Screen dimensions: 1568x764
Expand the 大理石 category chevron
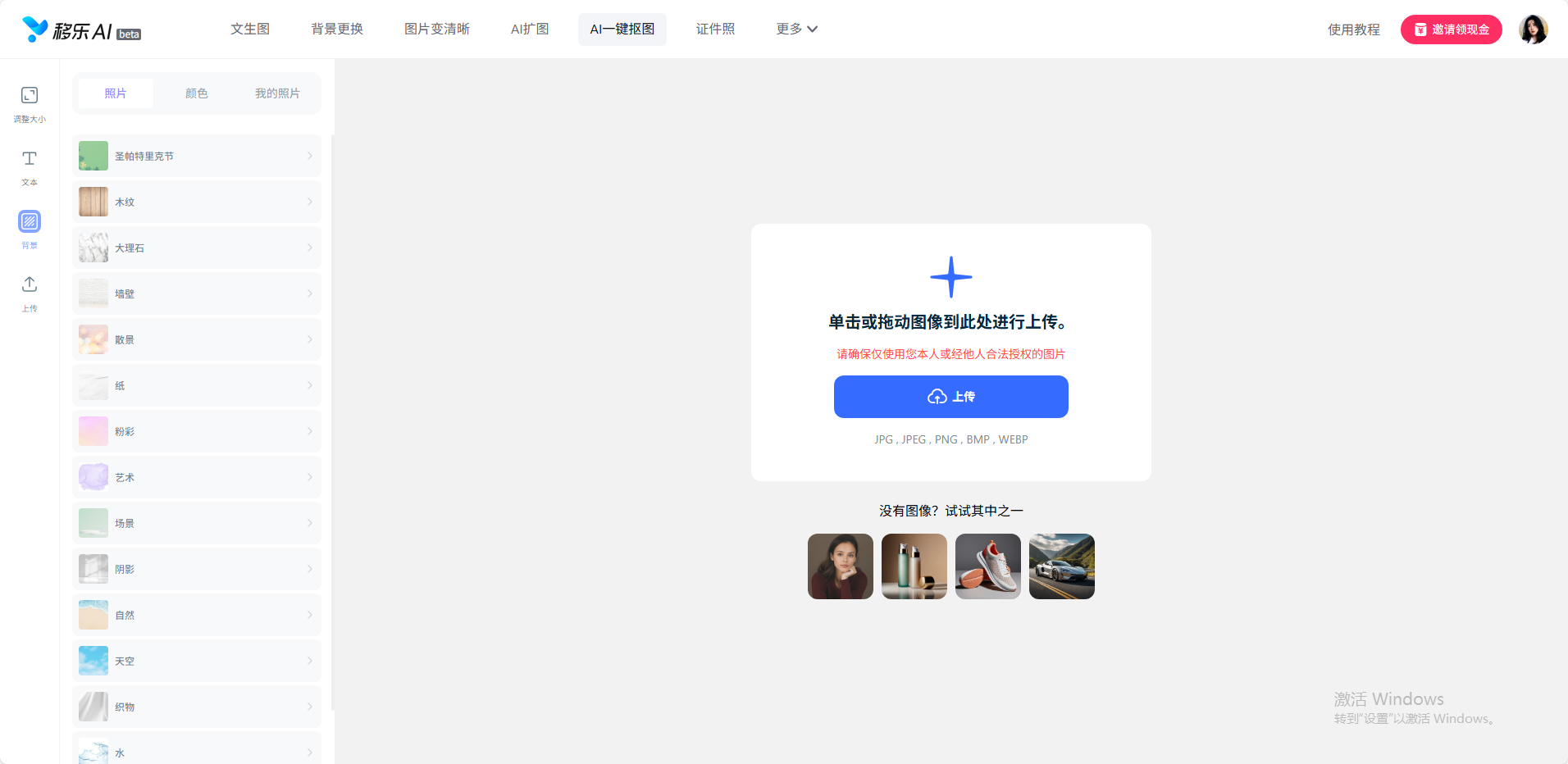(x=310, y=248)
